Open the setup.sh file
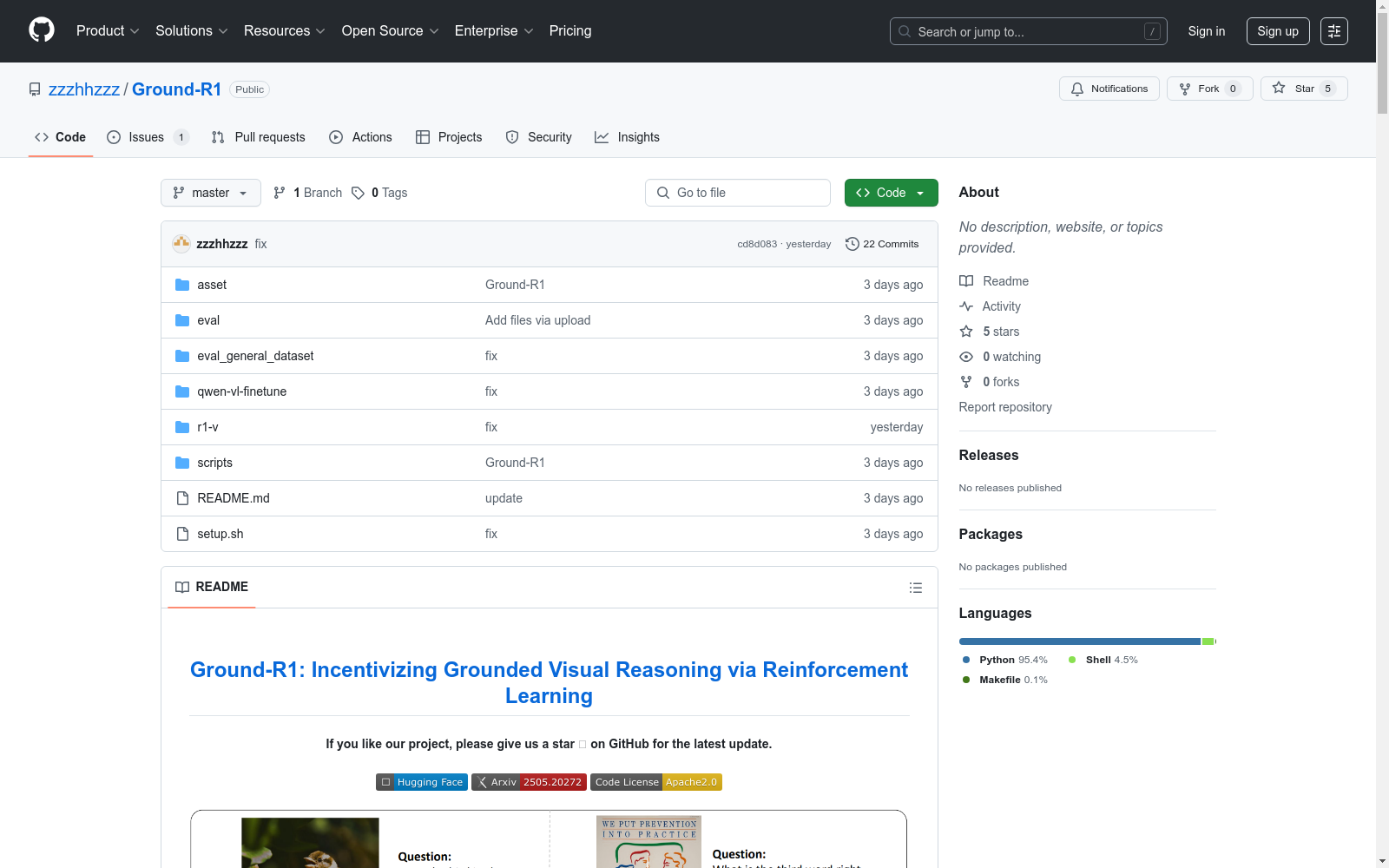Screen dimensions: 1389x868 coord(221,534)
